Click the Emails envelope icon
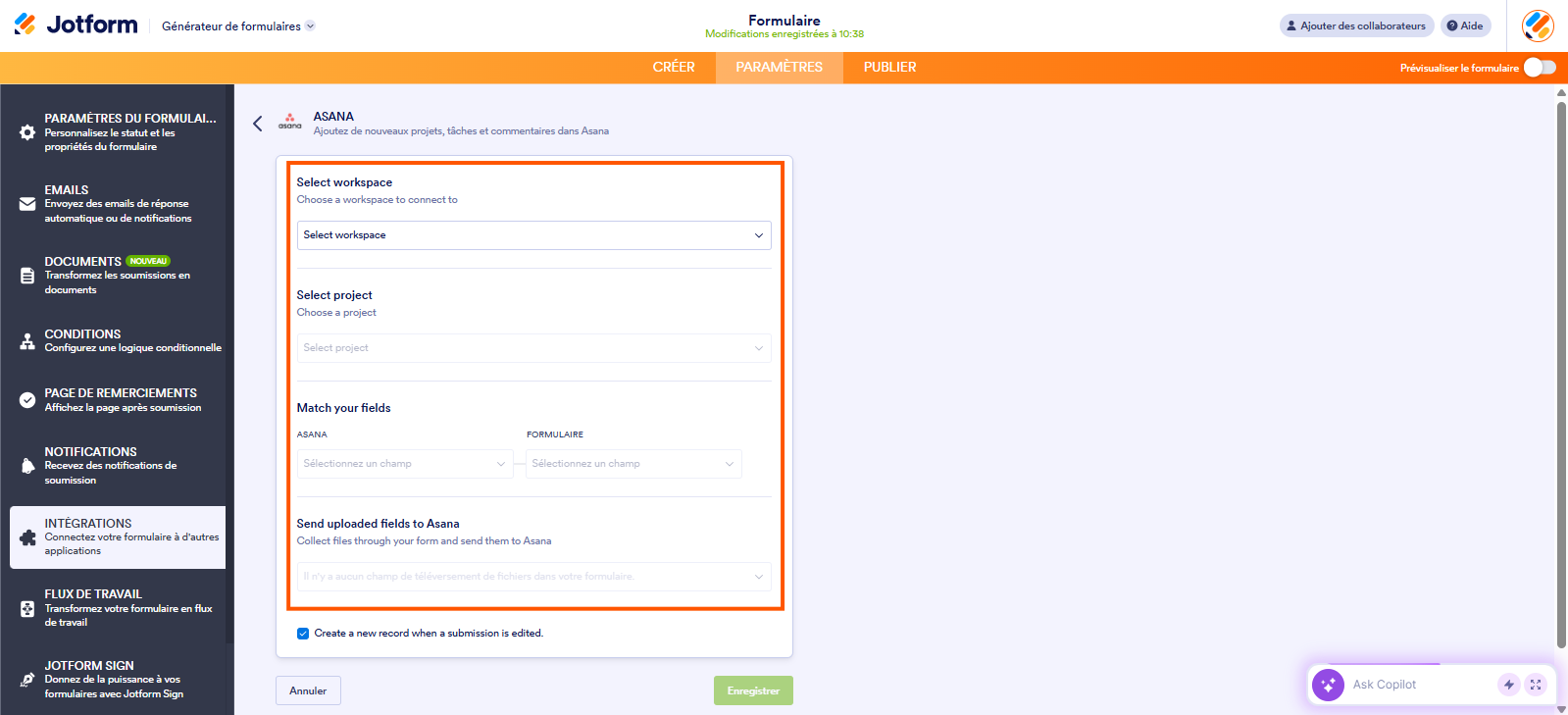The height and width of the screenshot is (715, 1568). pyautogui.click(x=27, y=204)
